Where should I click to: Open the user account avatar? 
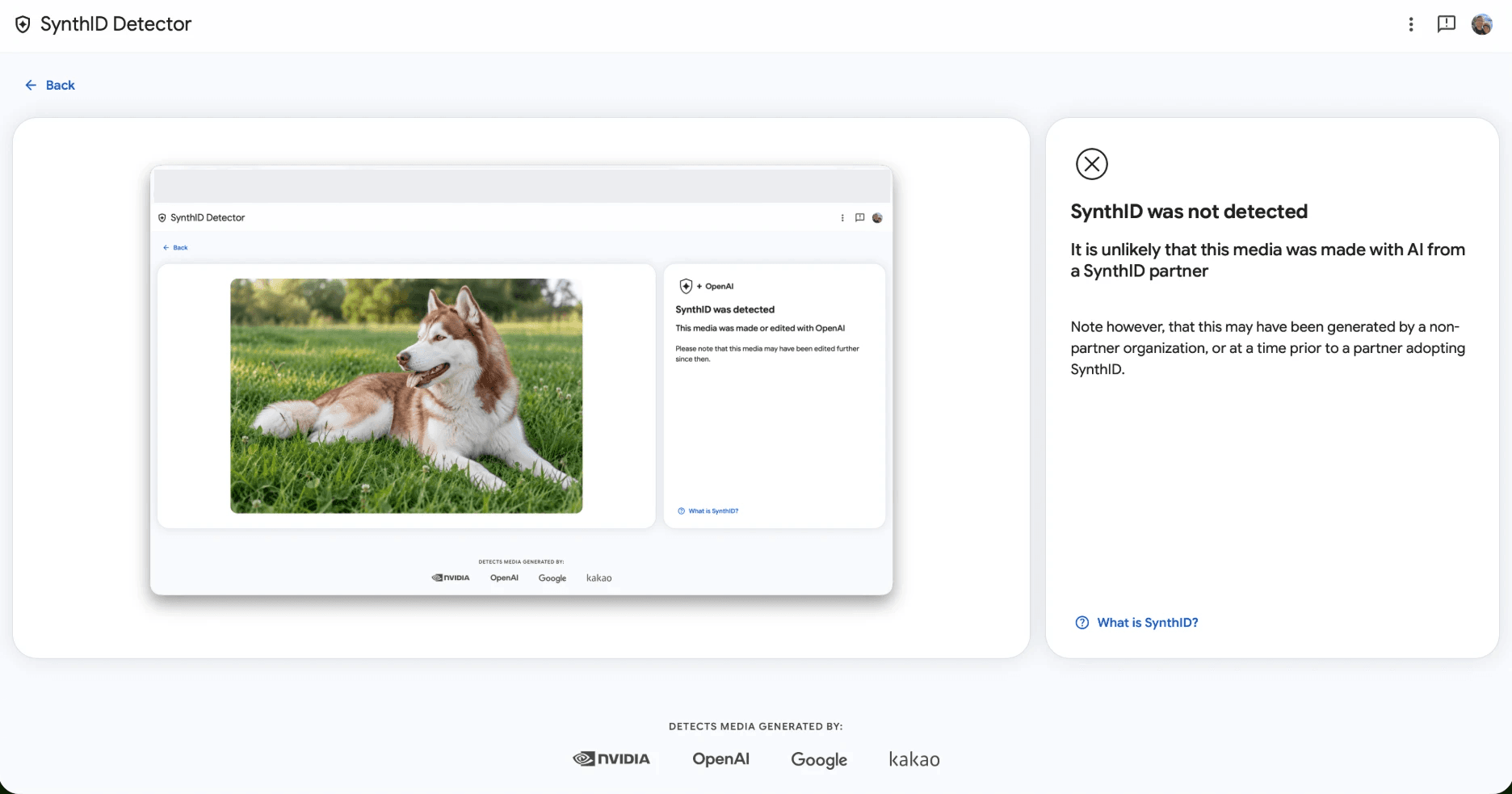1482,24
